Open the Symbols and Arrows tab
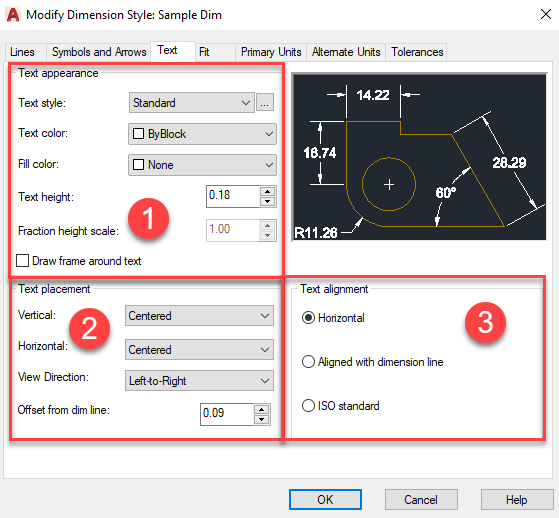The height and width of the screenshot is (518, 559). click(x=99, y=52)
